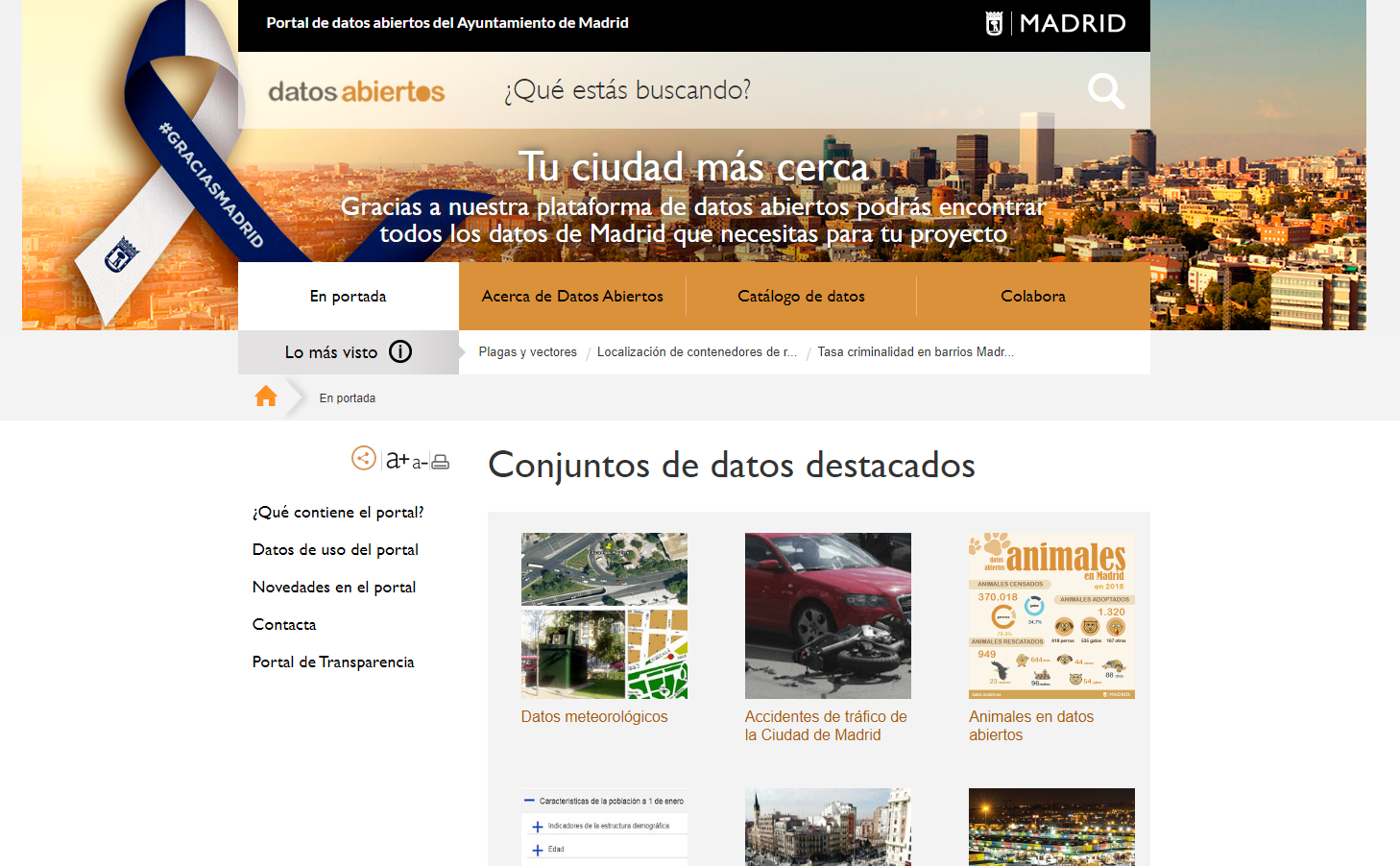
Task: Open the Plagas y vectores link
Action: coord(527,352)
